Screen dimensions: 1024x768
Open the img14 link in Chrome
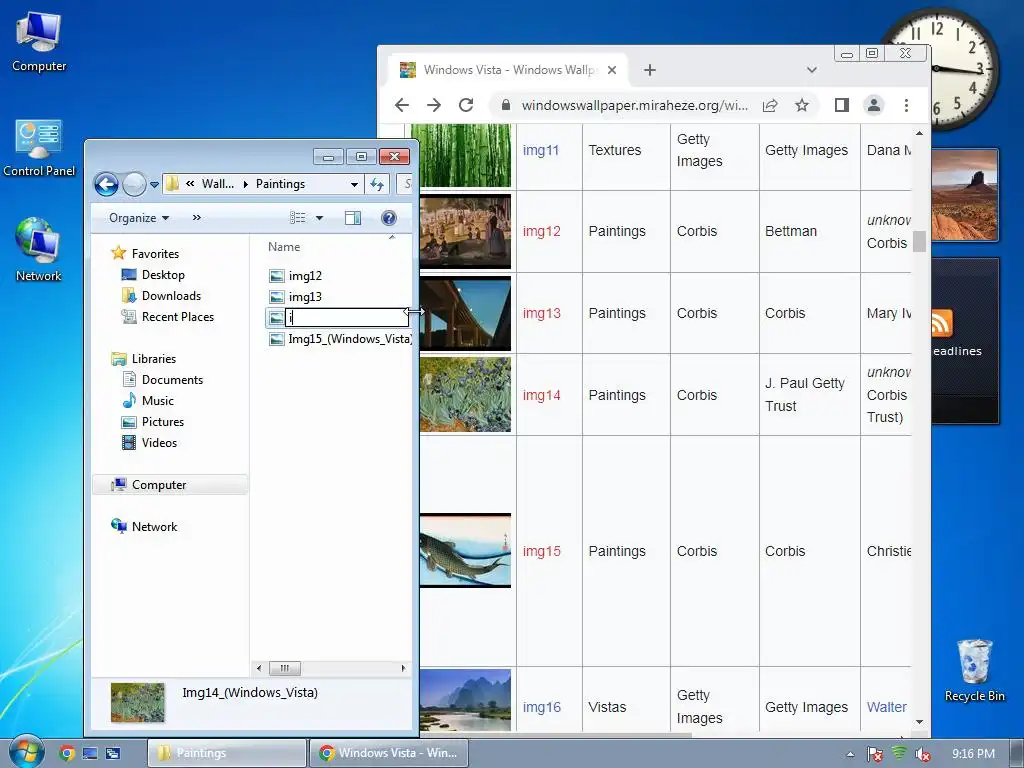pyautogui.click(x=541, y=395)
